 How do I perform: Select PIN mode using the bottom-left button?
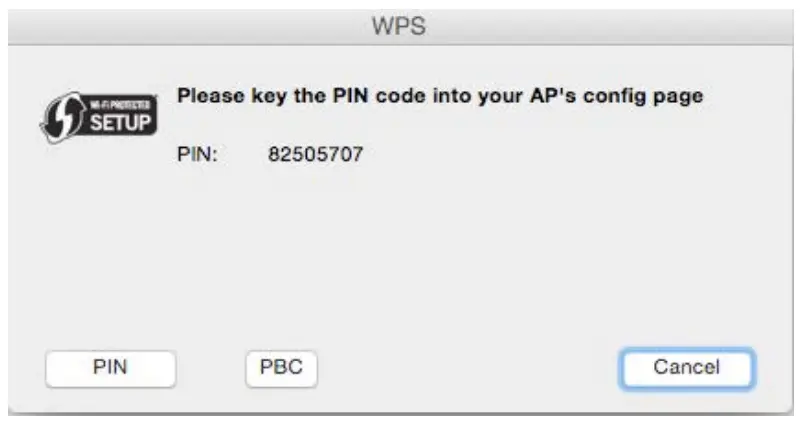tap(110, 367)
